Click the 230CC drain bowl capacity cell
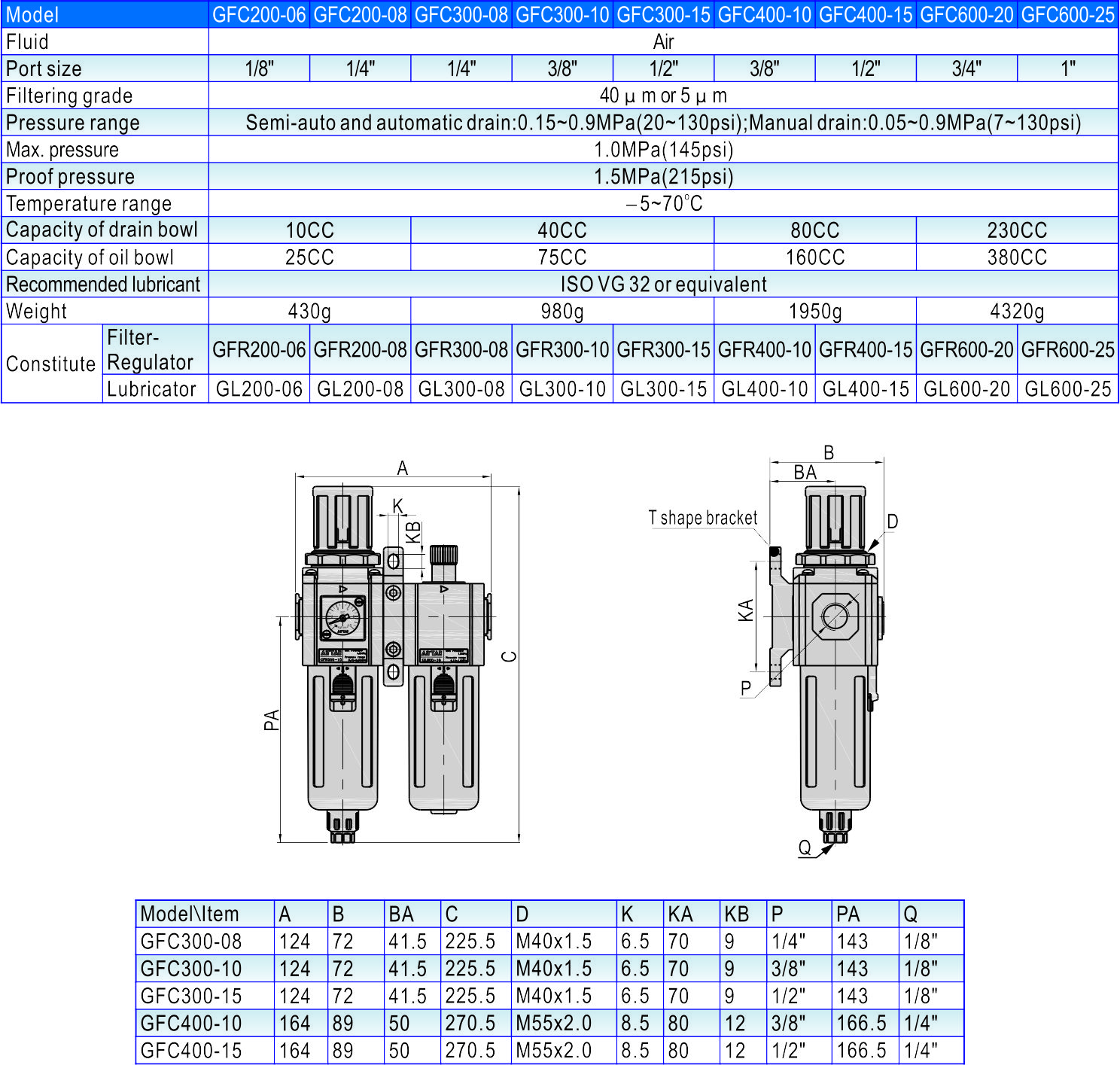The image size is (1120, 1065). click(1017, 230)
